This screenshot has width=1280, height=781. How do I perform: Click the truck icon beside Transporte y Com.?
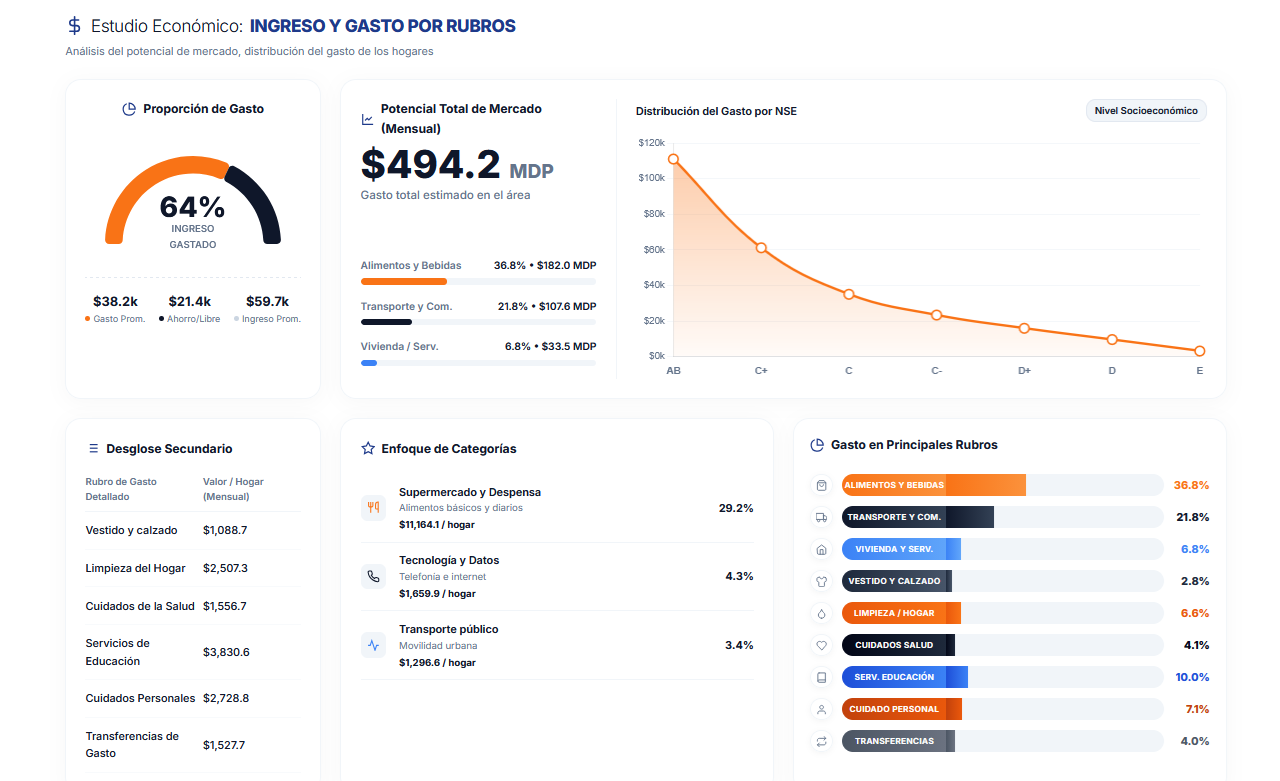click(821, 517)
